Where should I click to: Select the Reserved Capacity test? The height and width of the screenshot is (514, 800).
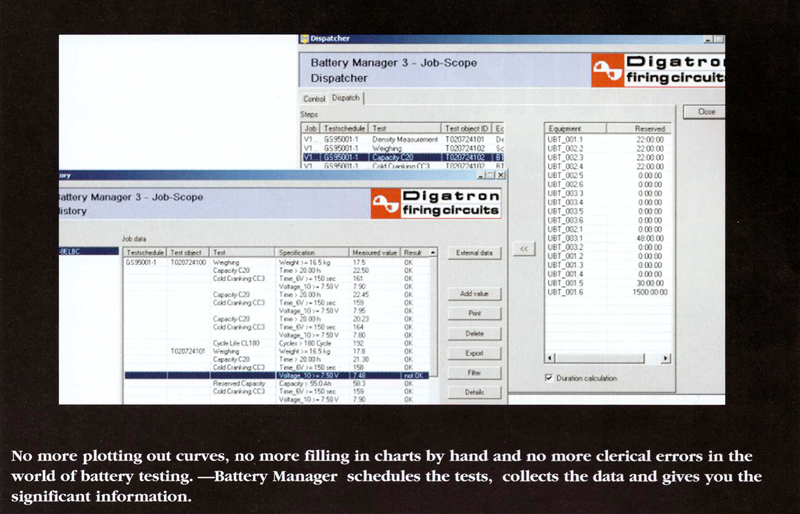click(239, 383)
